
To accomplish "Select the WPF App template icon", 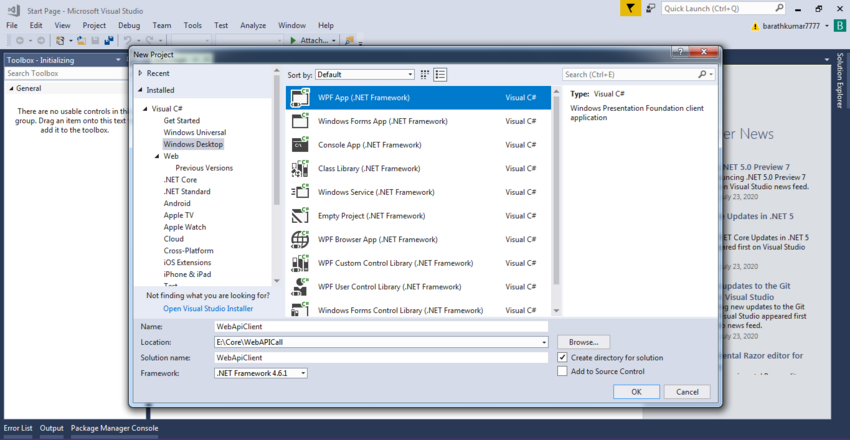I will point(299,98).
